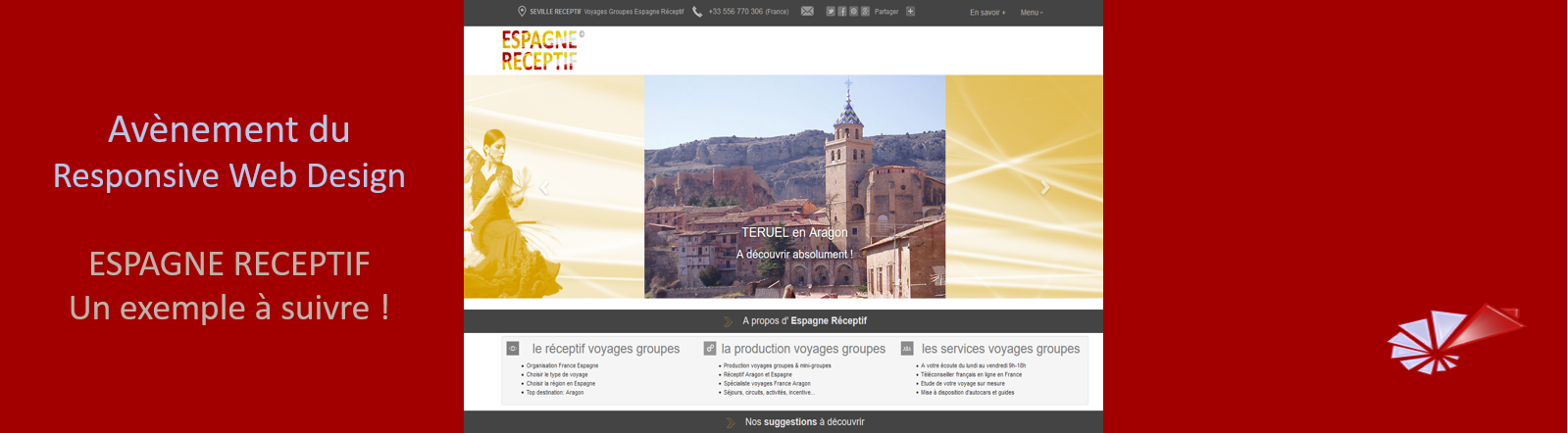Click the plus icon beside Partager
The width and height of the screenshot is (1568, 433).
click(910, 12)
